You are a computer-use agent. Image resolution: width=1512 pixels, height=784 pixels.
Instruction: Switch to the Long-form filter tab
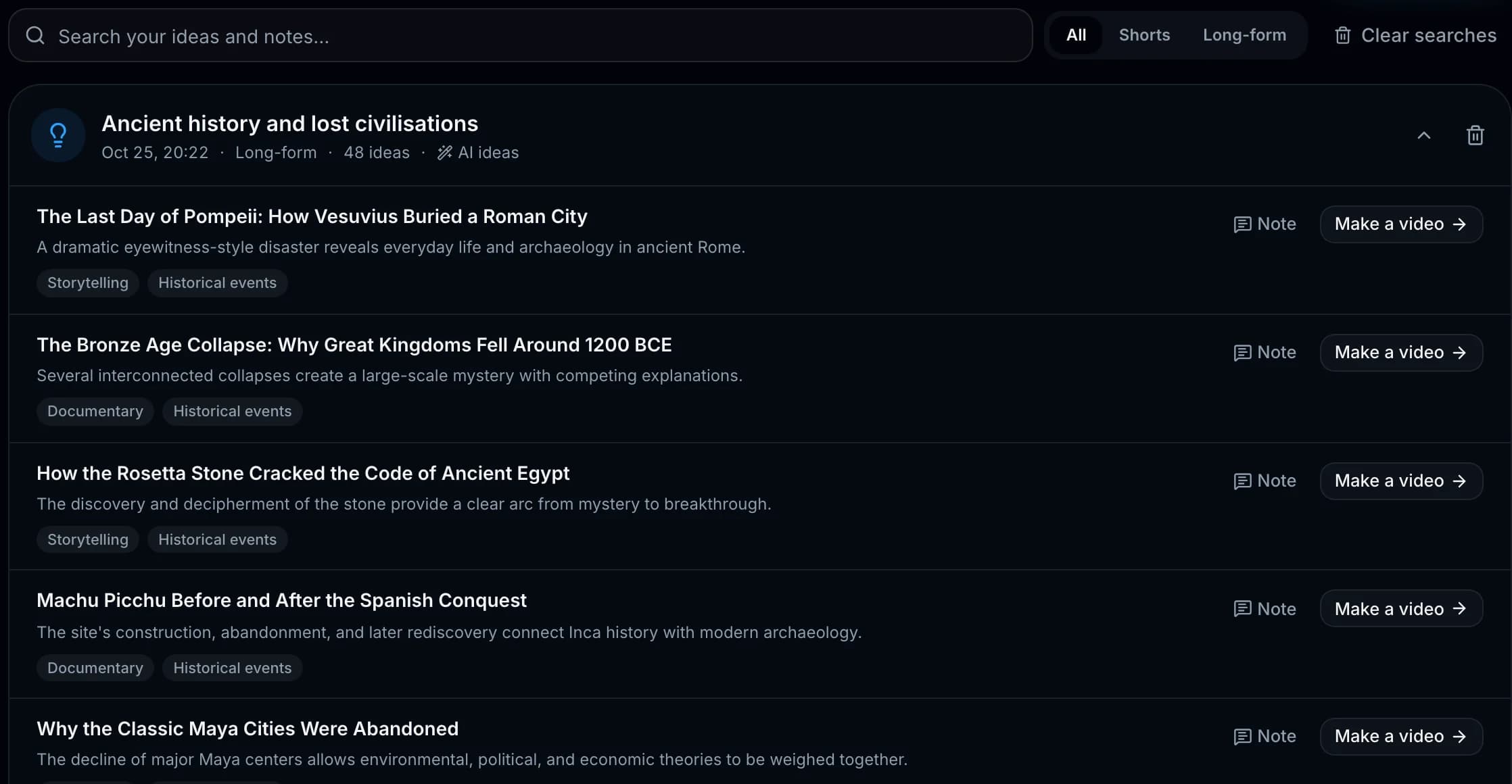point(1244,35)
